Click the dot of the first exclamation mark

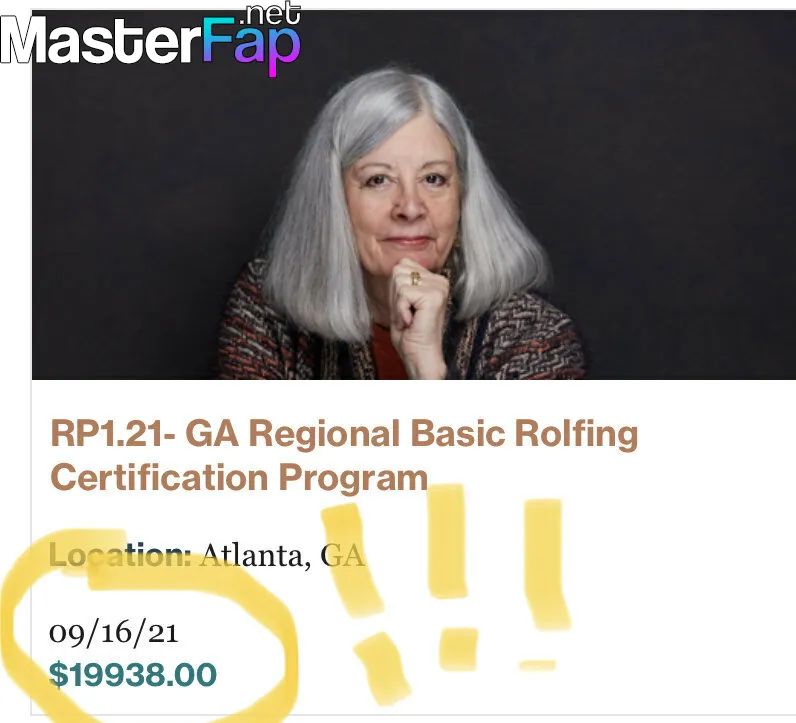pos(383,668)
